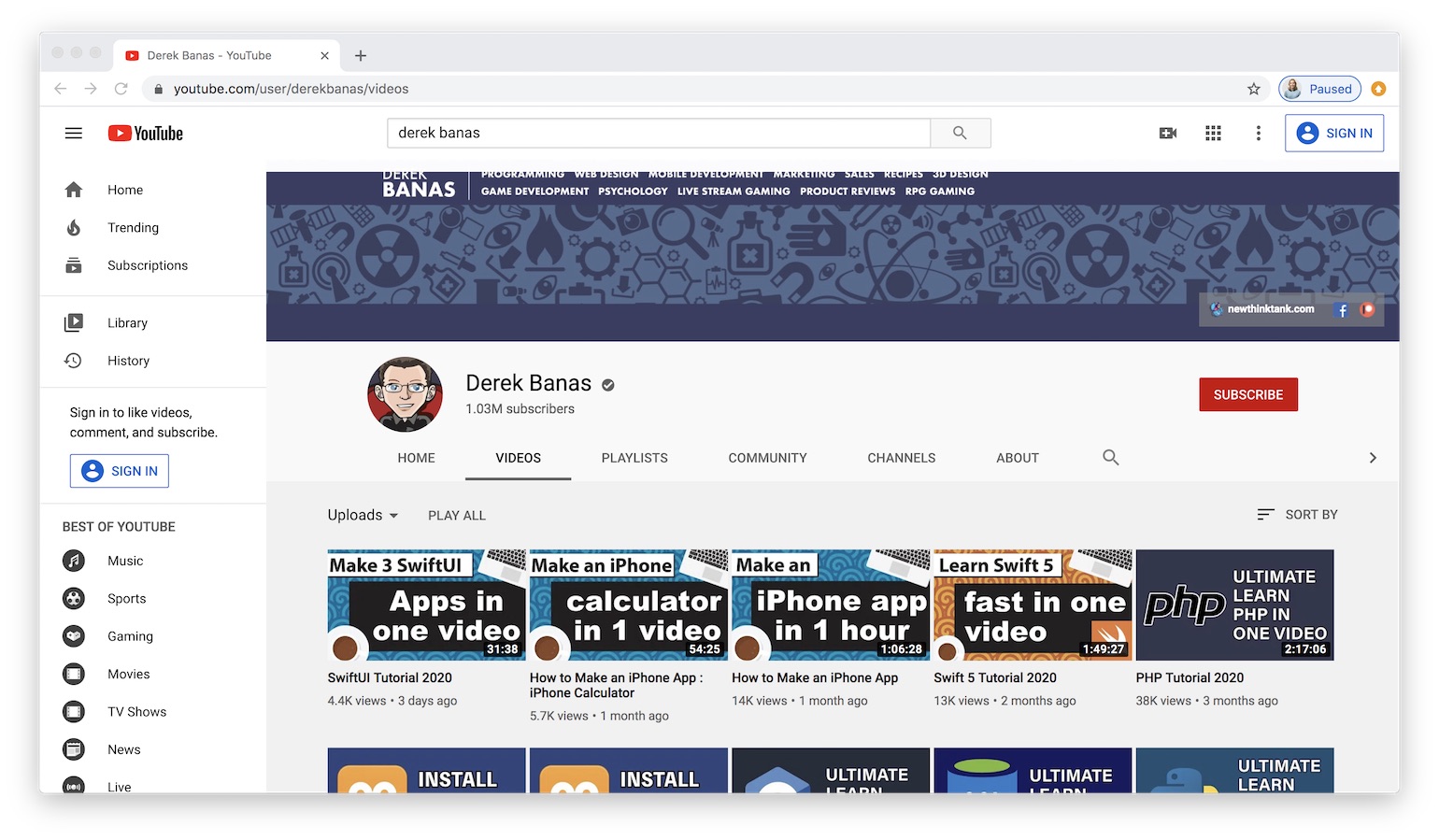The image size is (1439, 840).
Task: Click the Derek Banas browser tab
Action: (226, 56)
